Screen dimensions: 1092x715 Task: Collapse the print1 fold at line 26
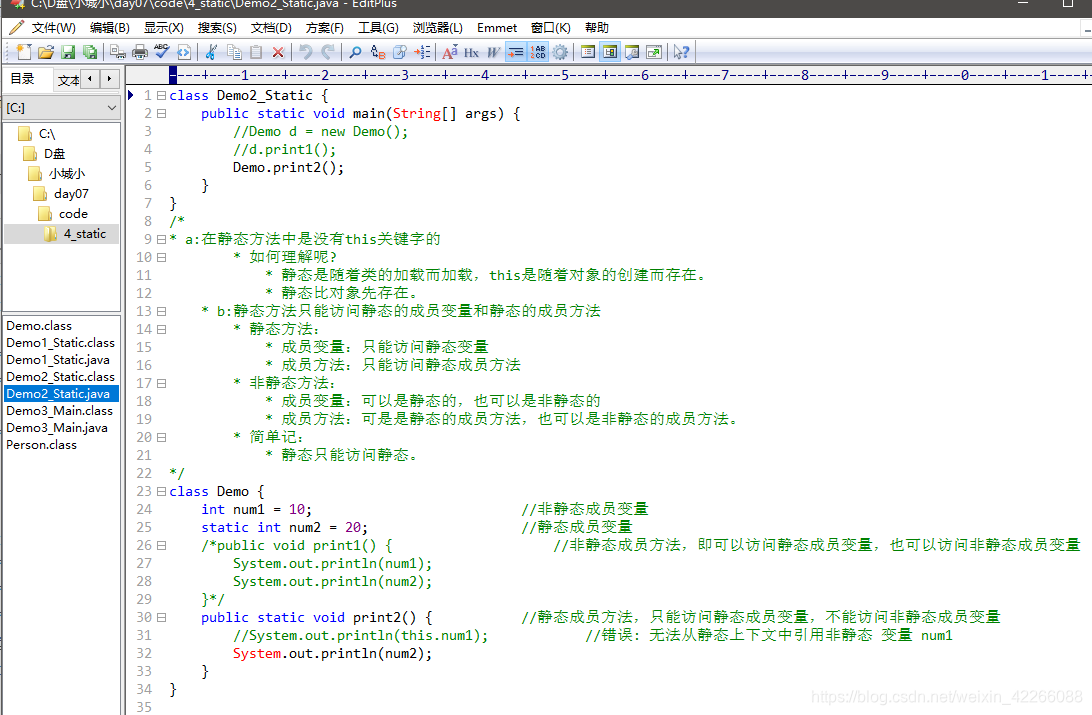[x=162, y=546]
